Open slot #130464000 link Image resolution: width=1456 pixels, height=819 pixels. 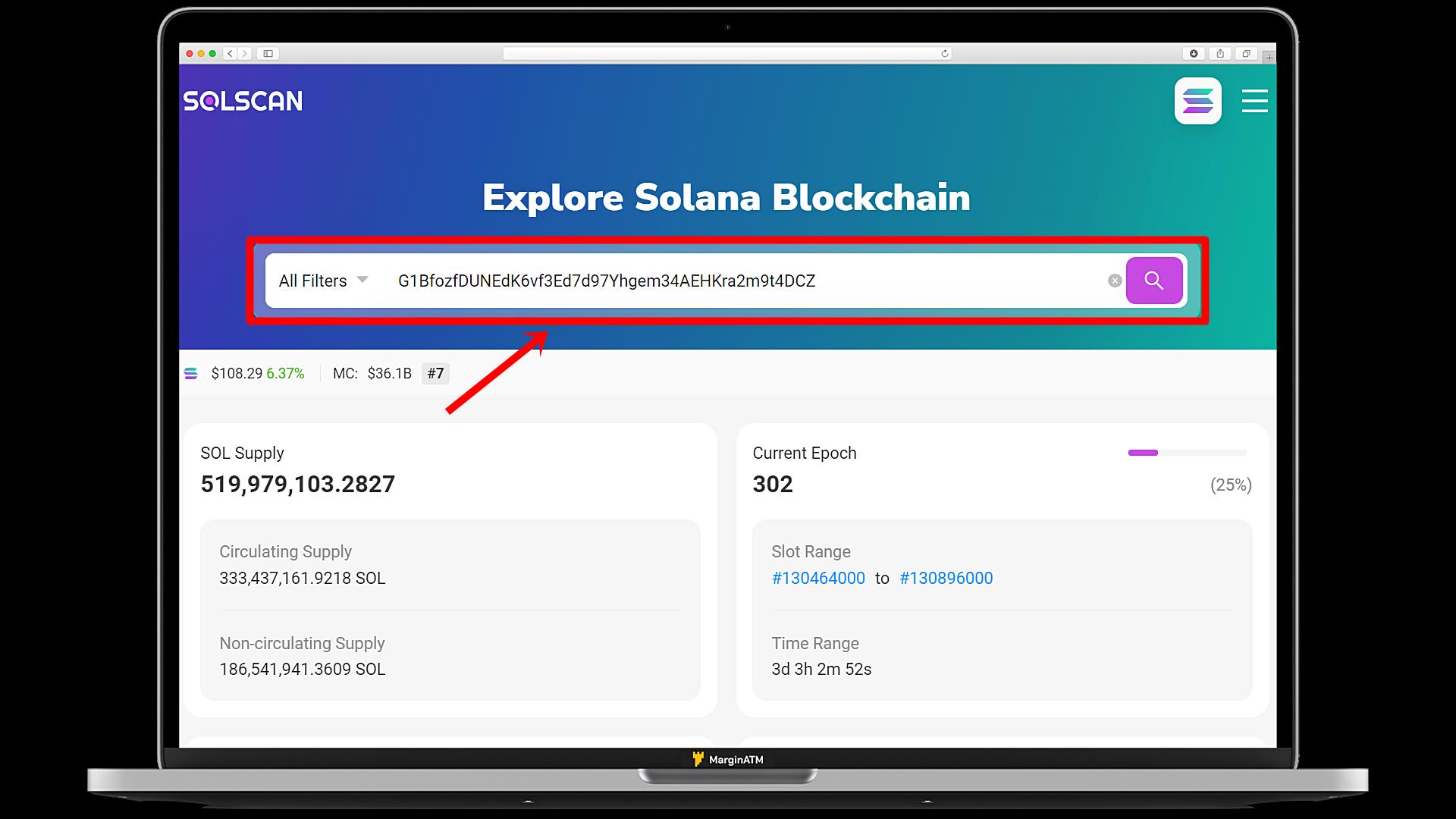[818, 578]
